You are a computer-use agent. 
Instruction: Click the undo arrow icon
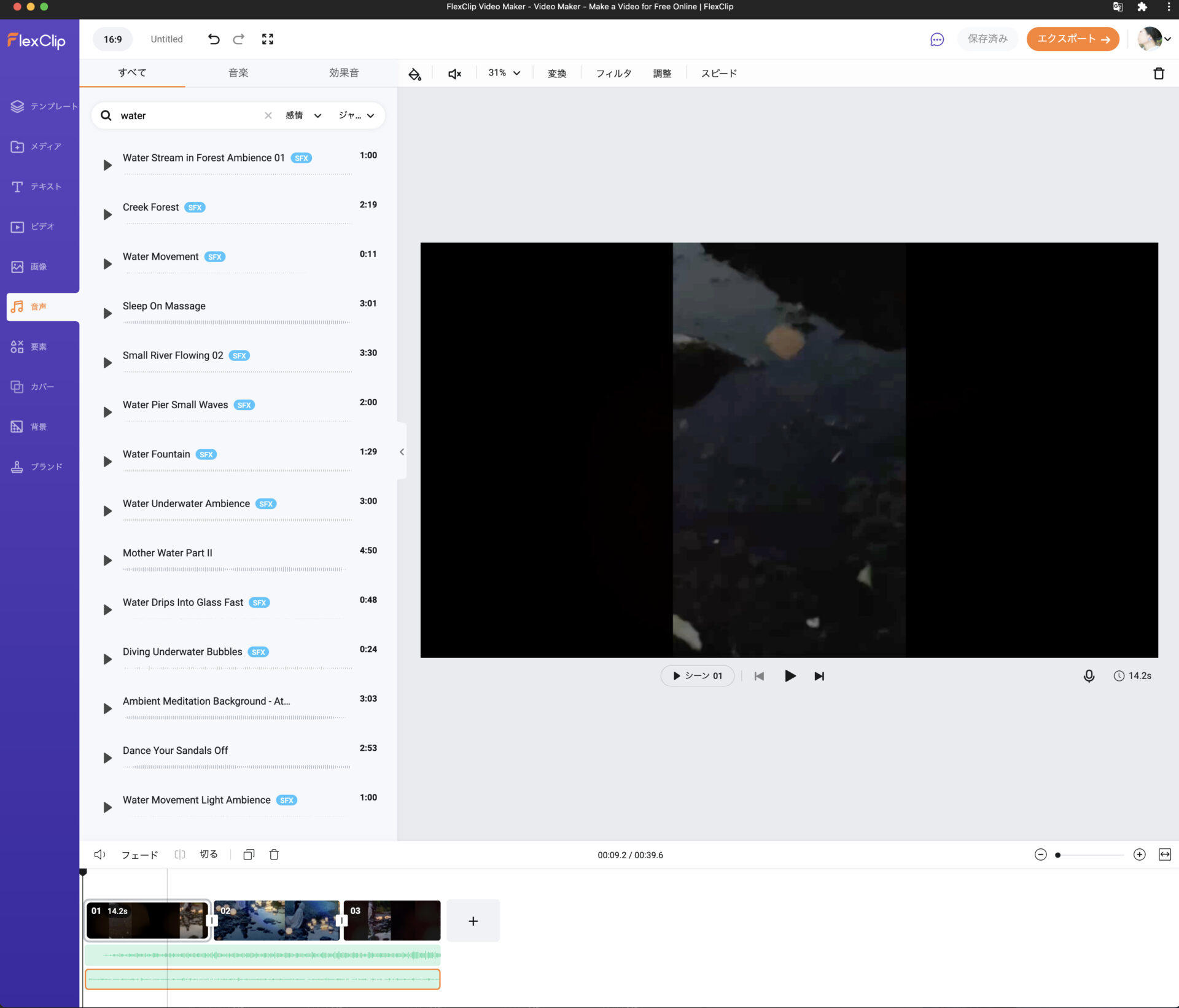213,39
